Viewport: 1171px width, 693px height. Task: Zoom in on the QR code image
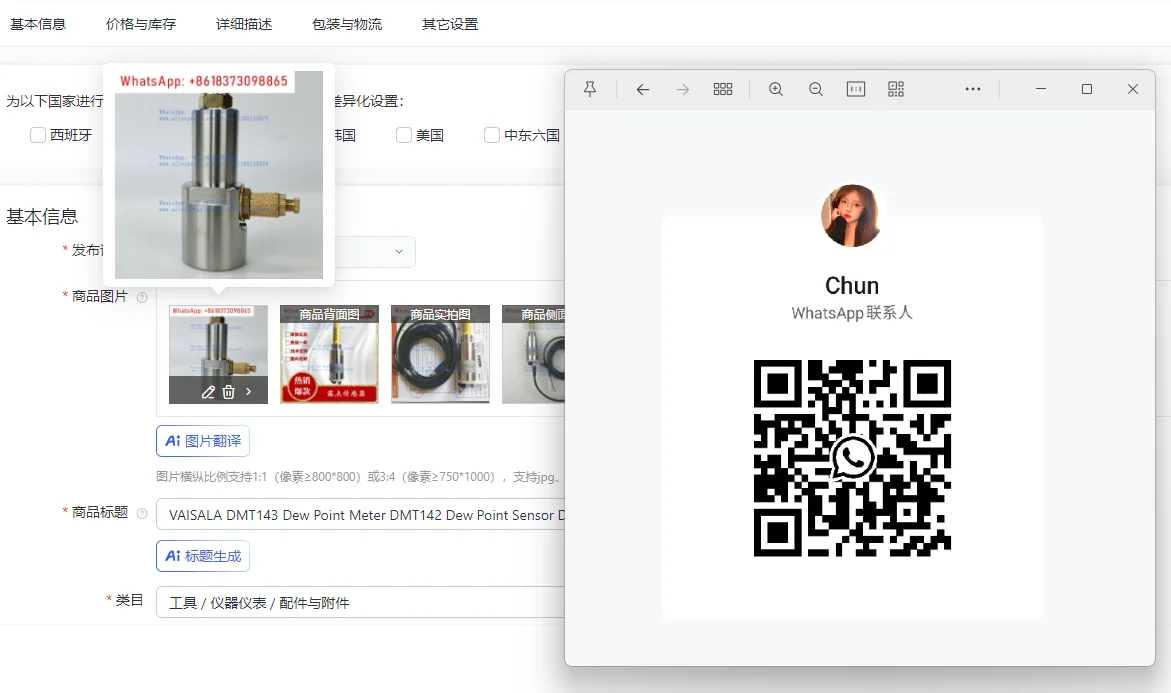pyautogui.click(x=776, y=89)
